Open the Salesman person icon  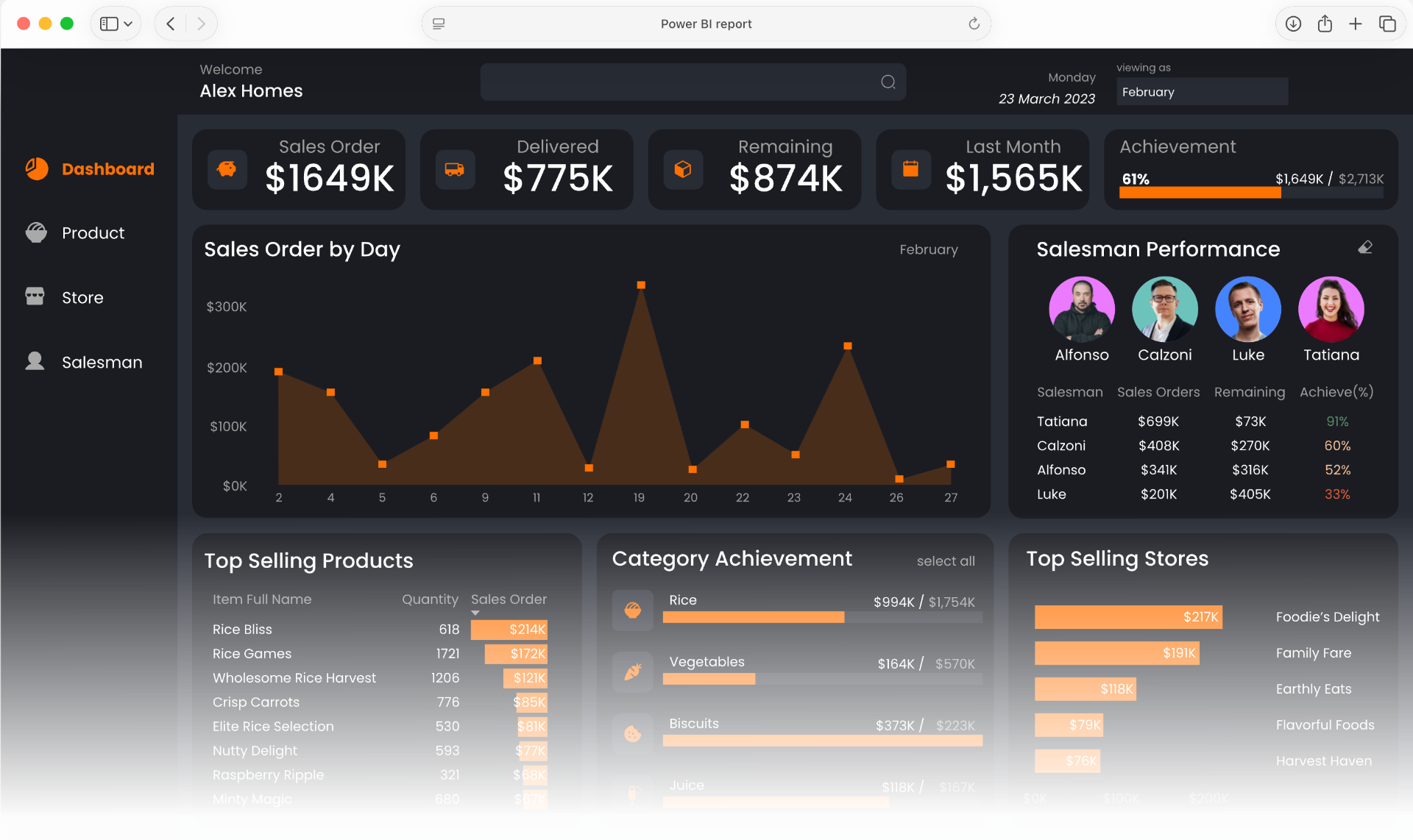35,361
